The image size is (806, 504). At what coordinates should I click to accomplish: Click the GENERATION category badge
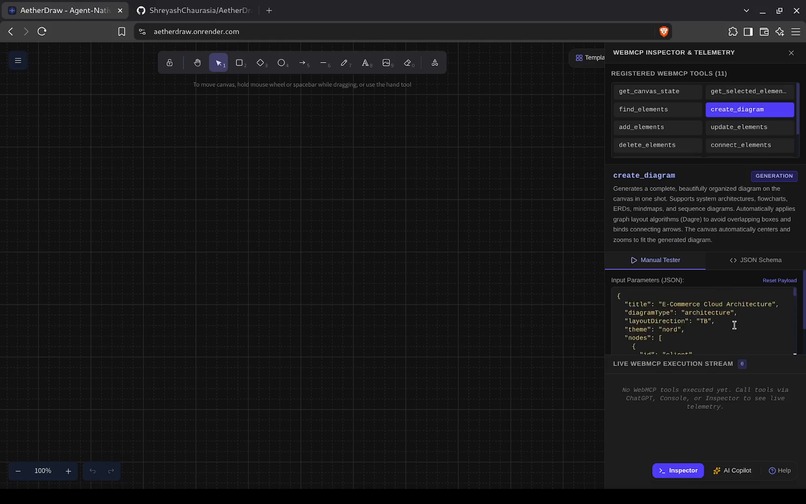pos(774,176)
